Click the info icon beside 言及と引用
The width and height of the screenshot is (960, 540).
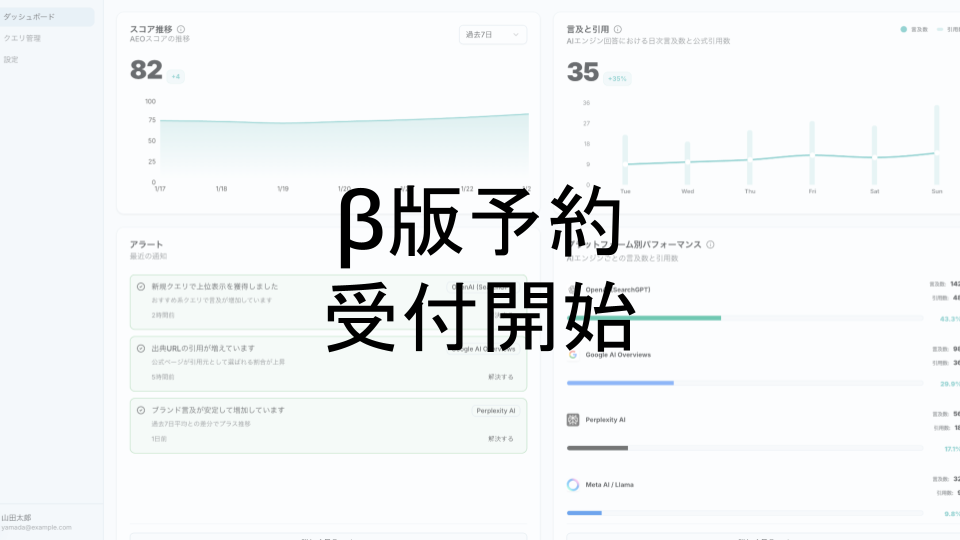(x=618, y=29)
